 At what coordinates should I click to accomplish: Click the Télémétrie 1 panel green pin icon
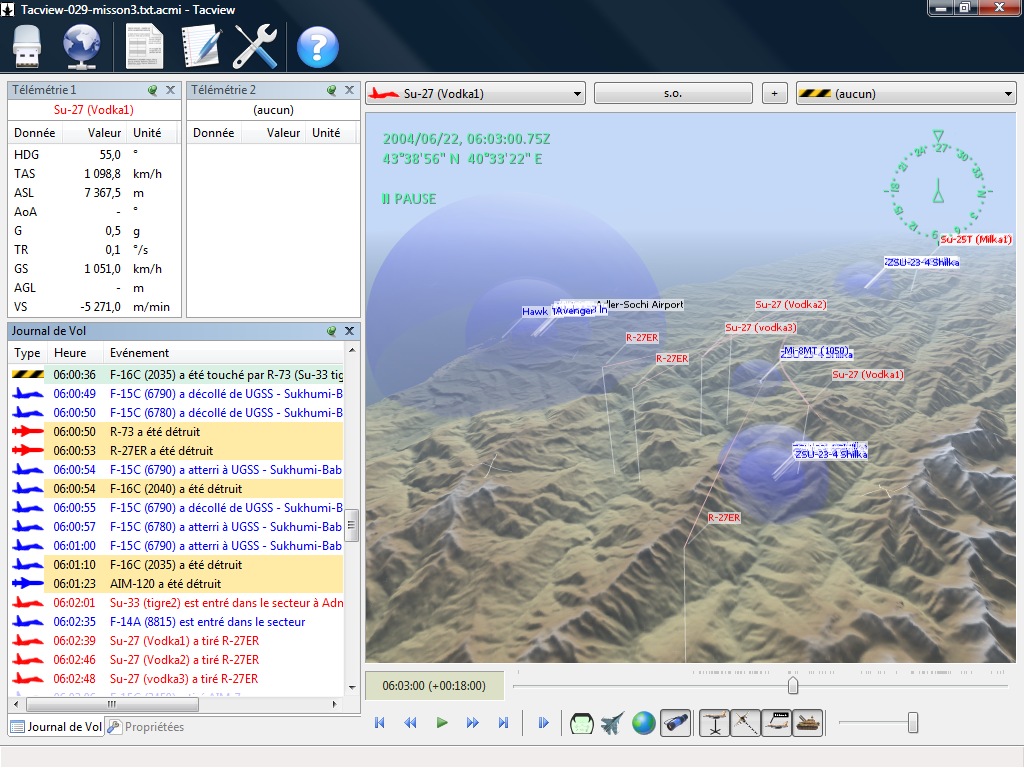coord(152,90)
